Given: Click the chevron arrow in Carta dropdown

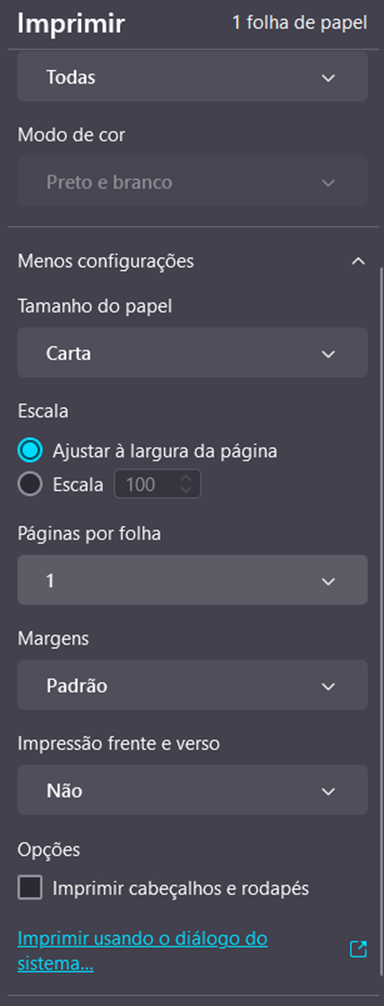Looking at the screenshot, I should tap(328, 354).
